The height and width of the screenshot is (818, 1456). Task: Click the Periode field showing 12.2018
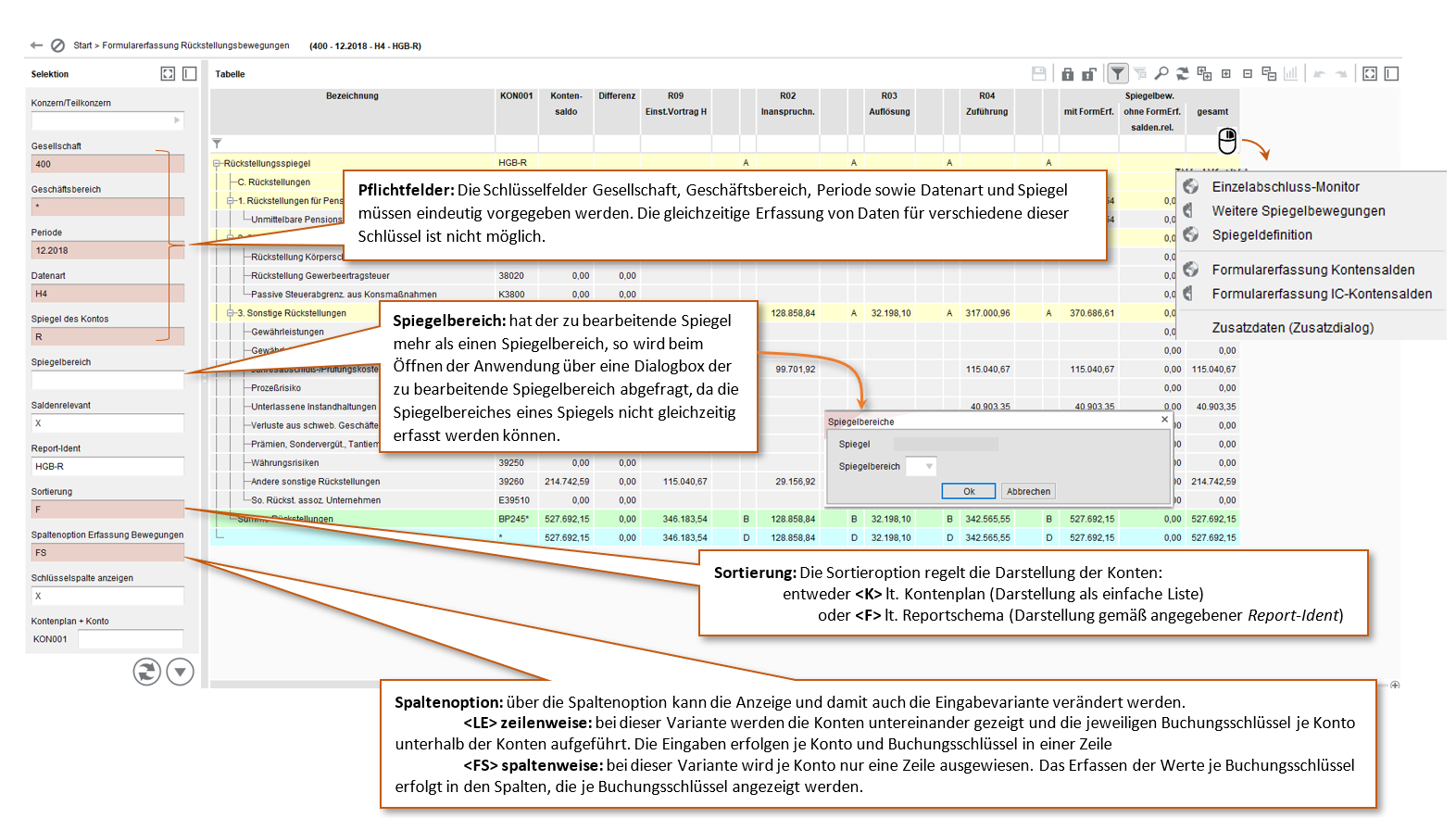[x=107, y=250]
